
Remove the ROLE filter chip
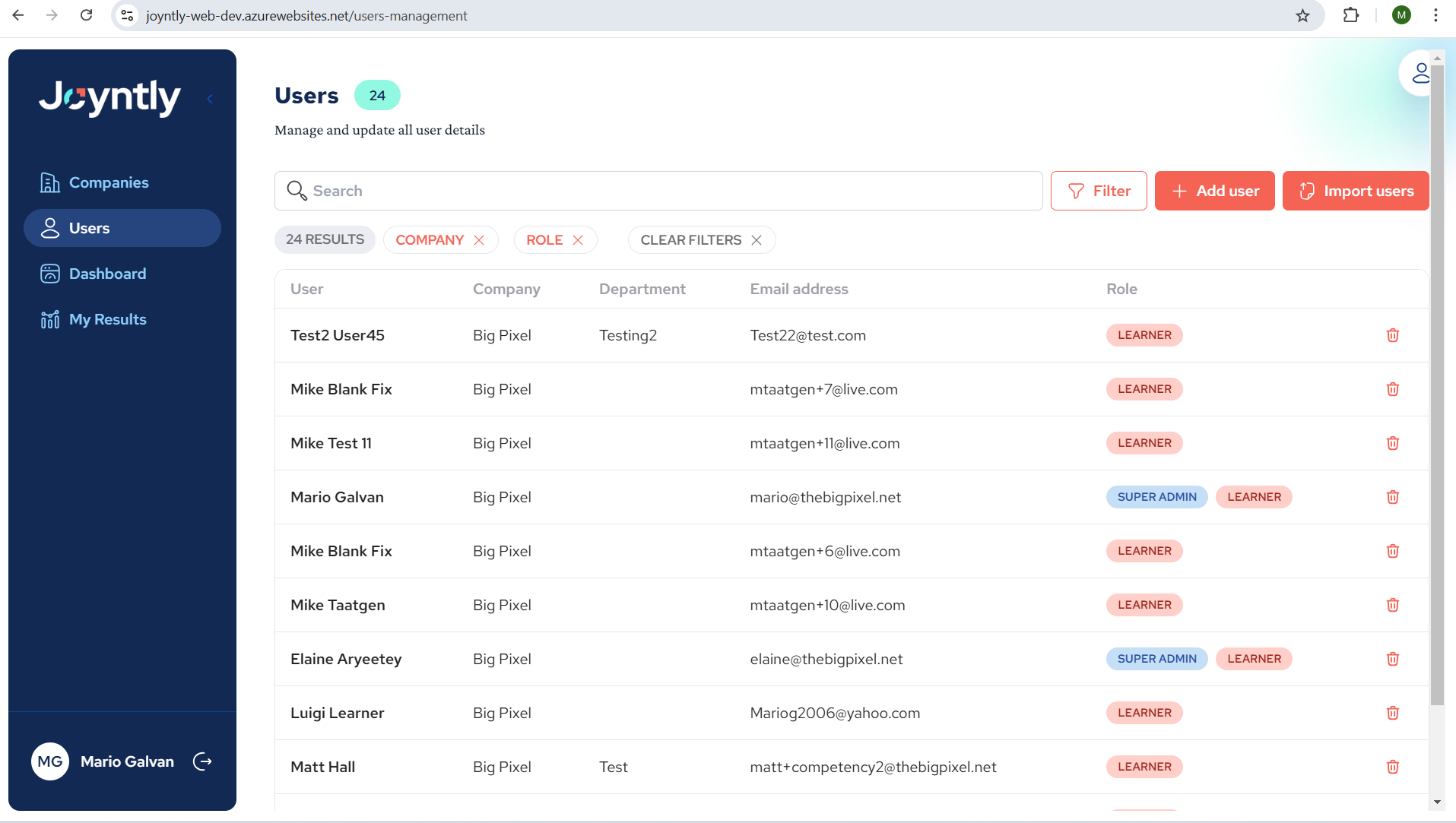click(x=578, y=240)
